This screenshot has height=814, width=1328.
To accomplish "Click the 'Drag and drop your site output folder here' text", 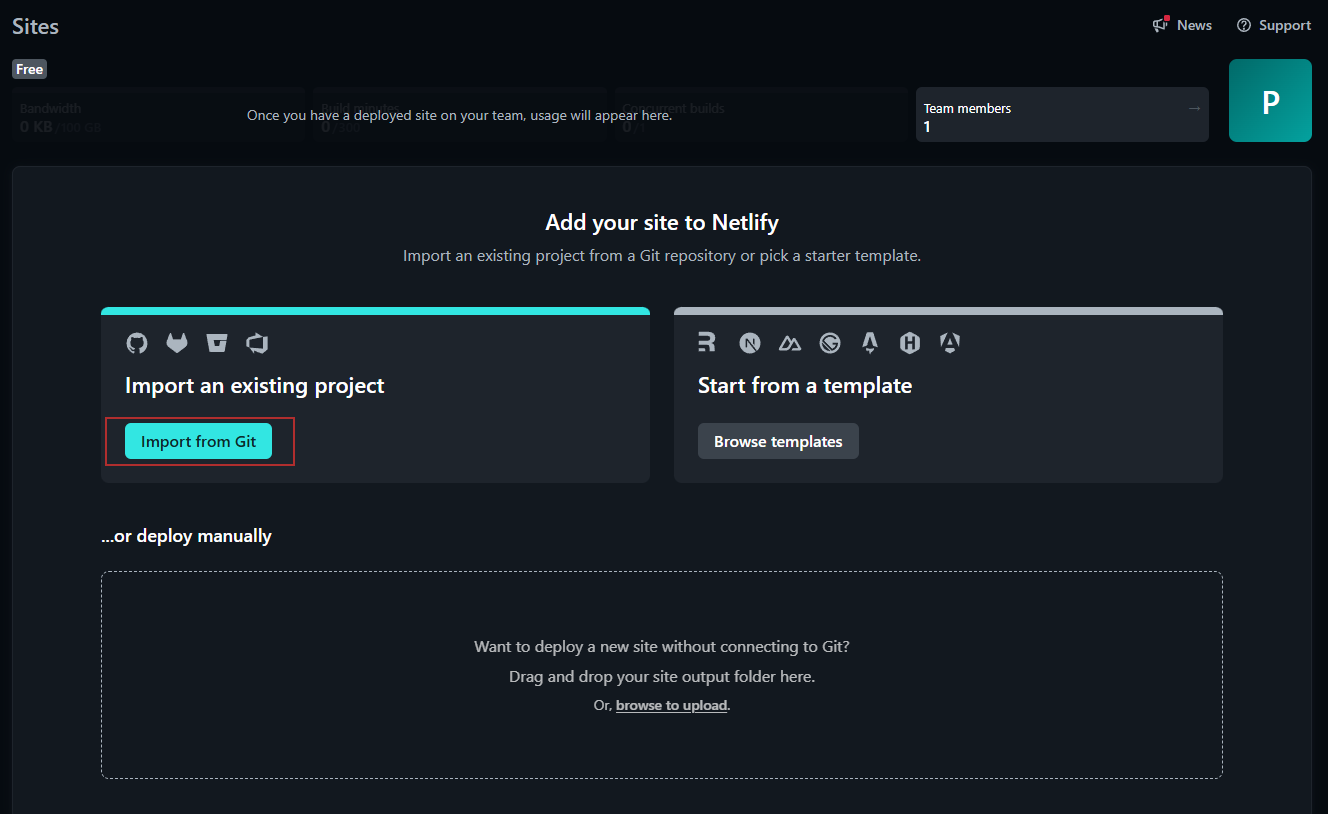I will tap(662, 676).
